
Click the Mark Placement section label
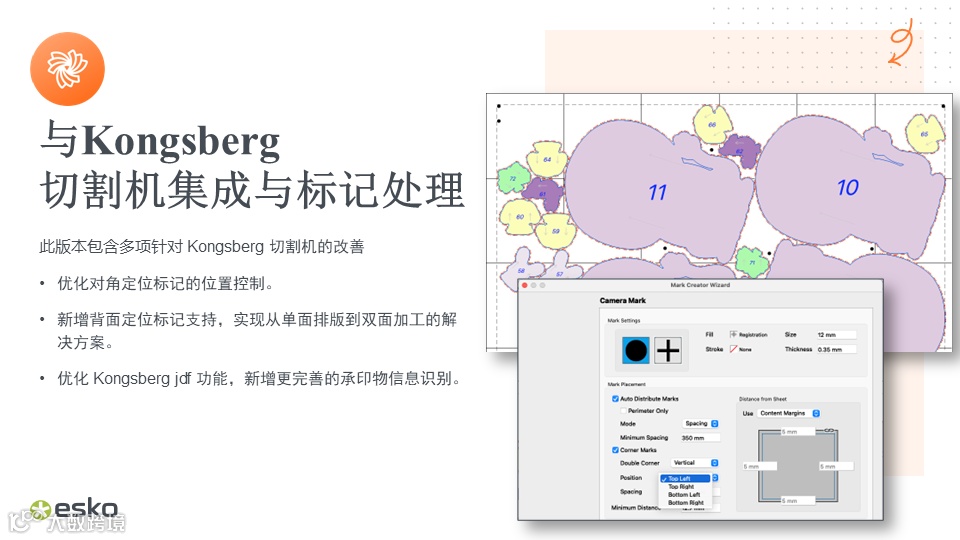tap(626, 384)
